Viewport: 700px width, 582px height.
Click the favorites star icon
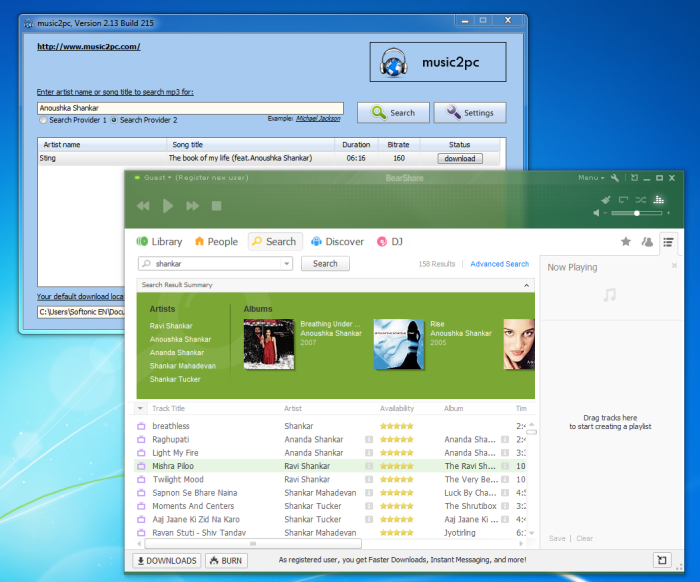(x=626, y=241)
